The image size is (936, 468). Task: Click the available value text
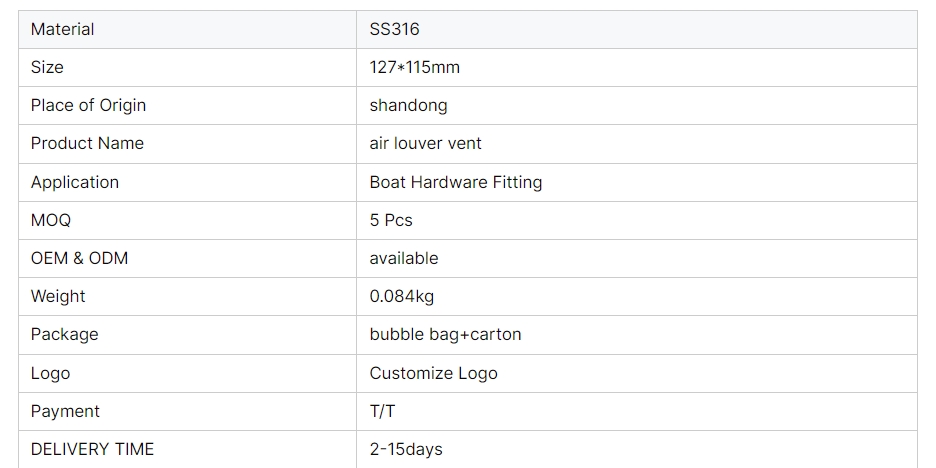point(403,258)
